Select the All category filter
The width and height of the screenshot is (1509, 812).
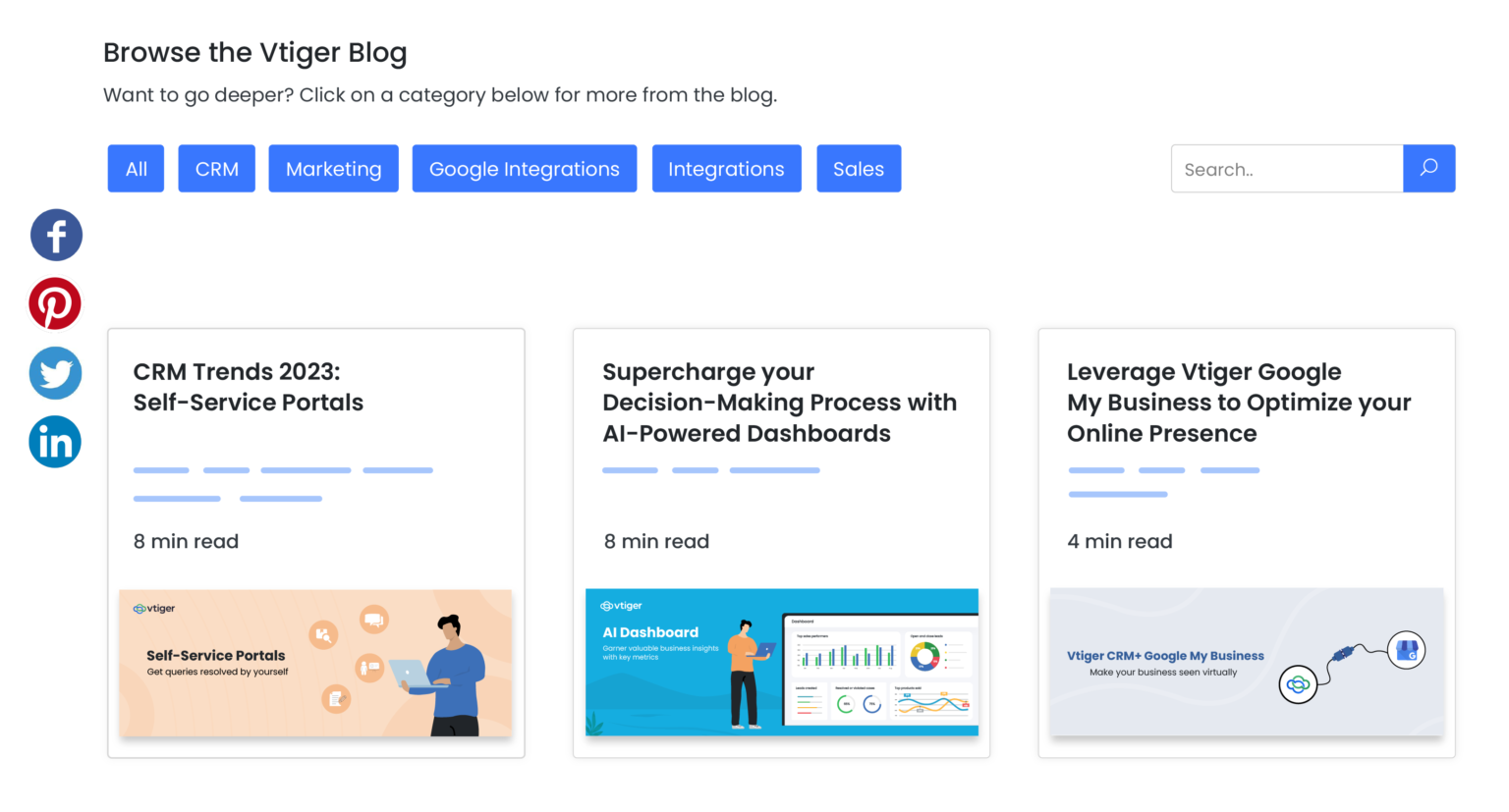pyautogui.click(x=136, y=168)
